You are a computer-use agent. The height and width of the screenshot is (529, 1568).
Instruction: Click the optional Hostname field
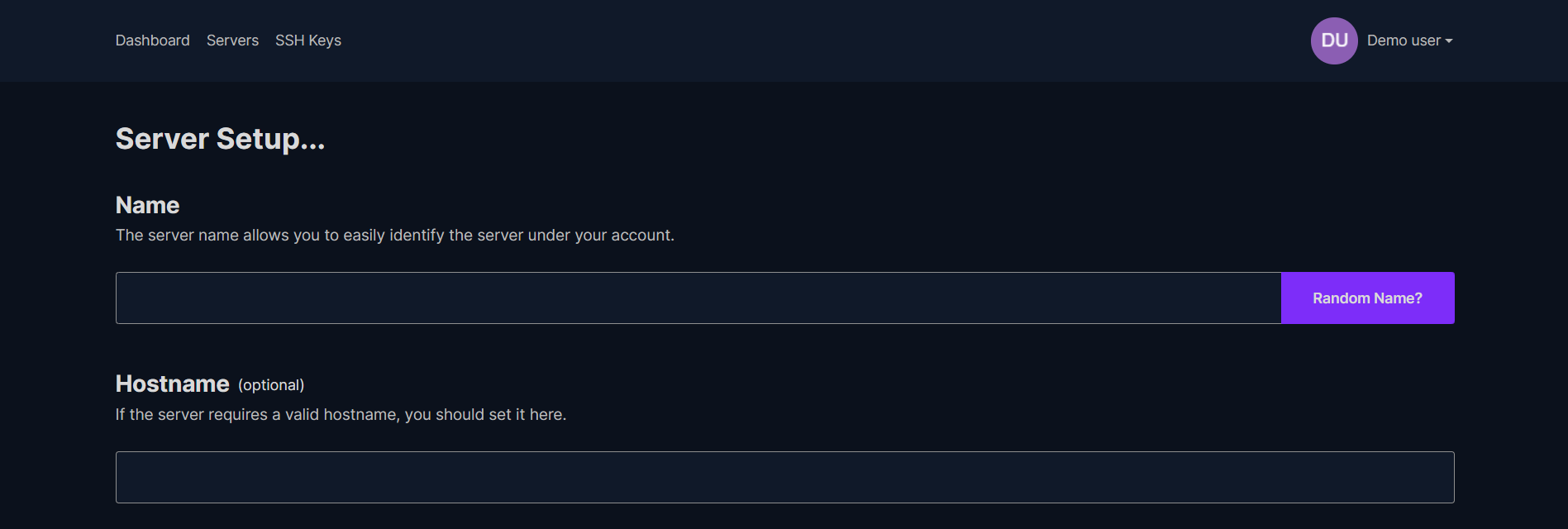784,476
